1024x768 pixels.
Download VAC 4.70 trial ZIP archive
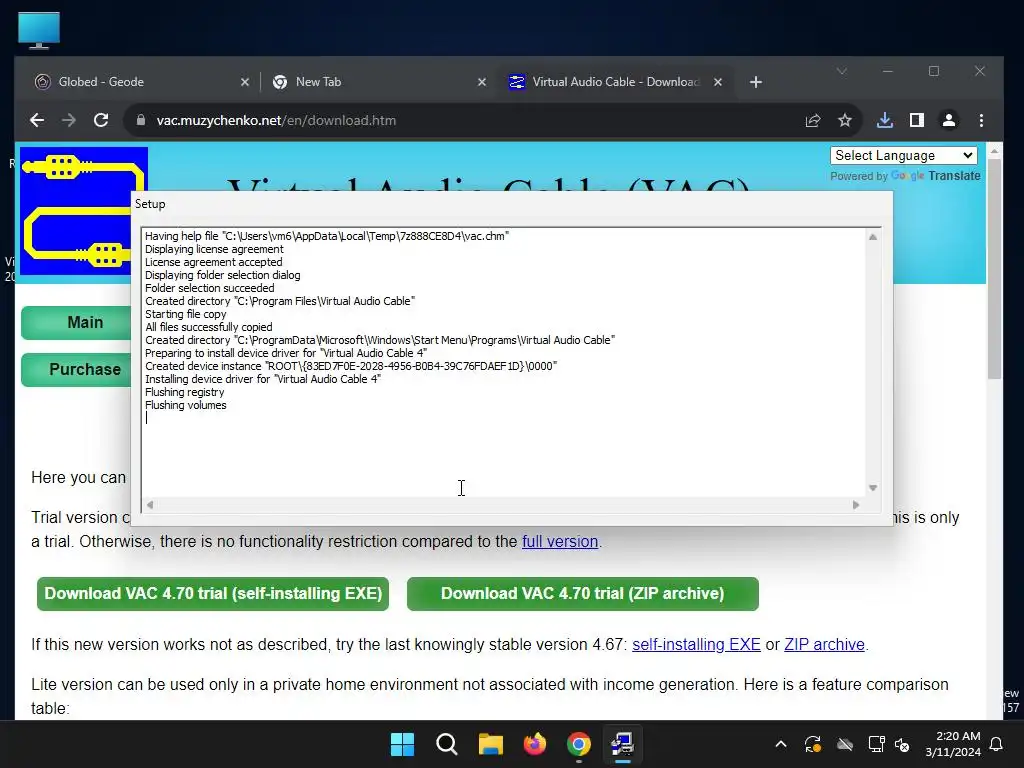pos(583,594)
